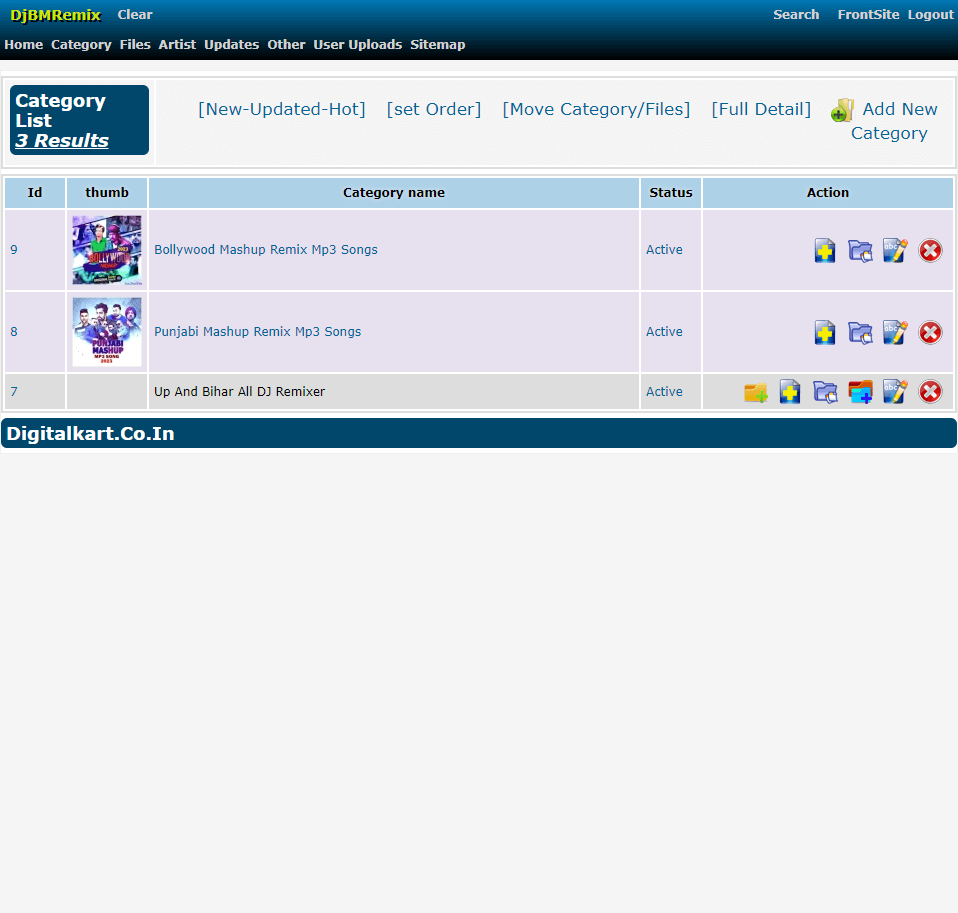Click red-blue folder plus icon in row 7
958x913 pixels.
860,392
